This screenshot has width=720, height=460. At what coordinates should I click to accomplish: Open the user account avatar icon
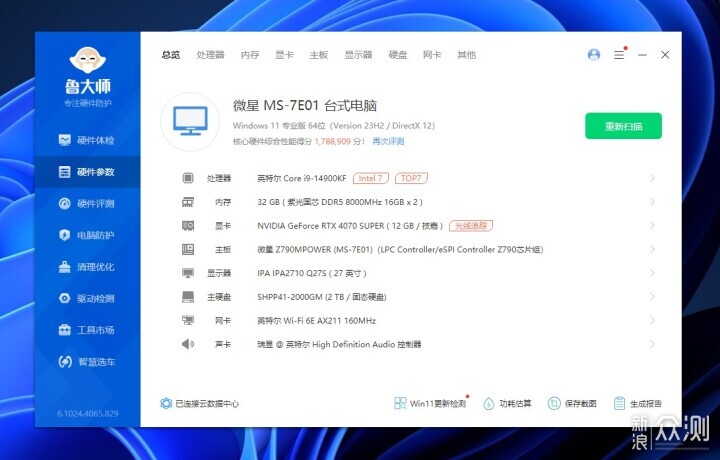click(594, 55)
